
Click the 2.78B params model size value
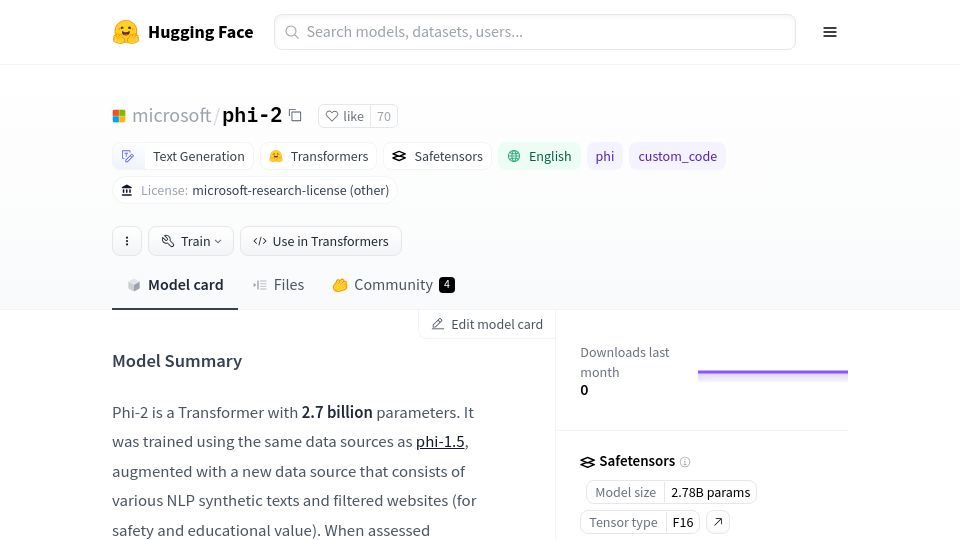pyautogui.click(x=710, y=492)
